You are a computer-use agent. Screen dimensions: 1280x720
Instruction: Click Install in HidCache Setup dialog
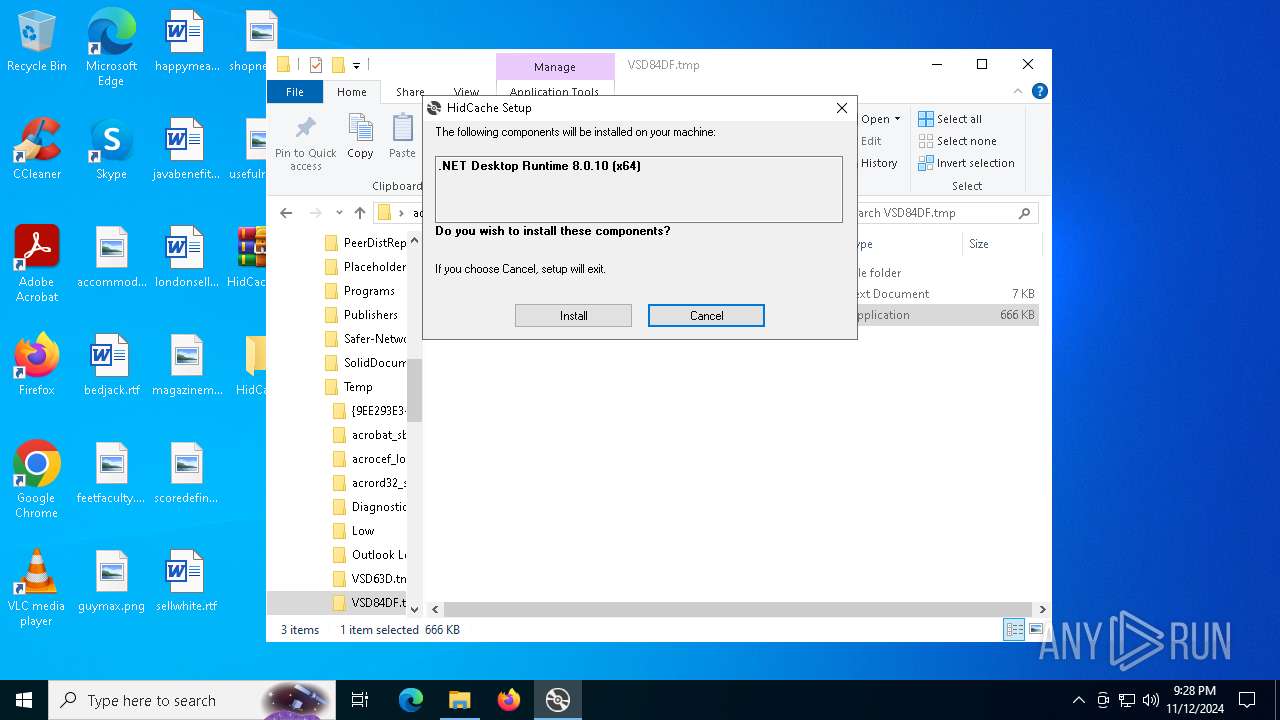[x=573, y=315]
